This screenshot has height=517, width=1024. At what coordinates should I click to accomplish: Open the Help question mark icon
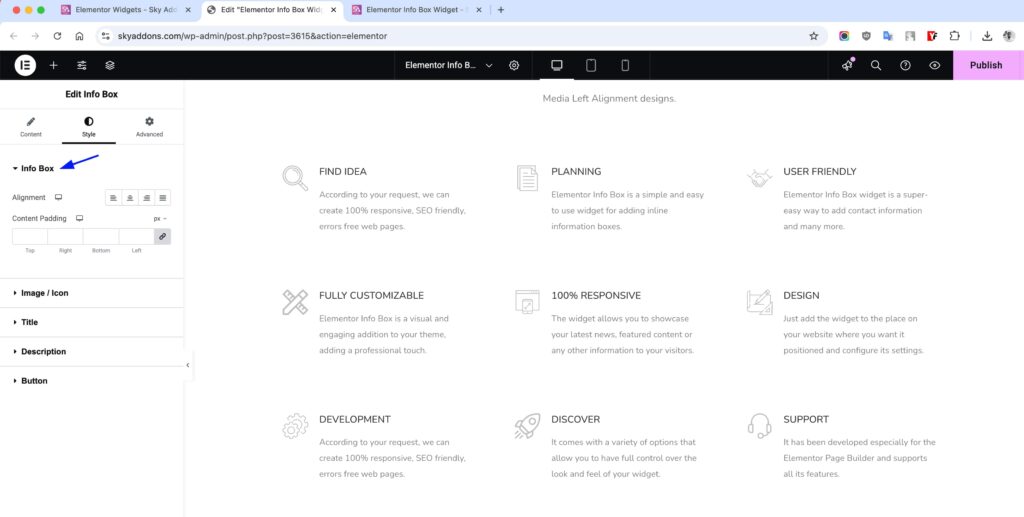pos(905,65)
